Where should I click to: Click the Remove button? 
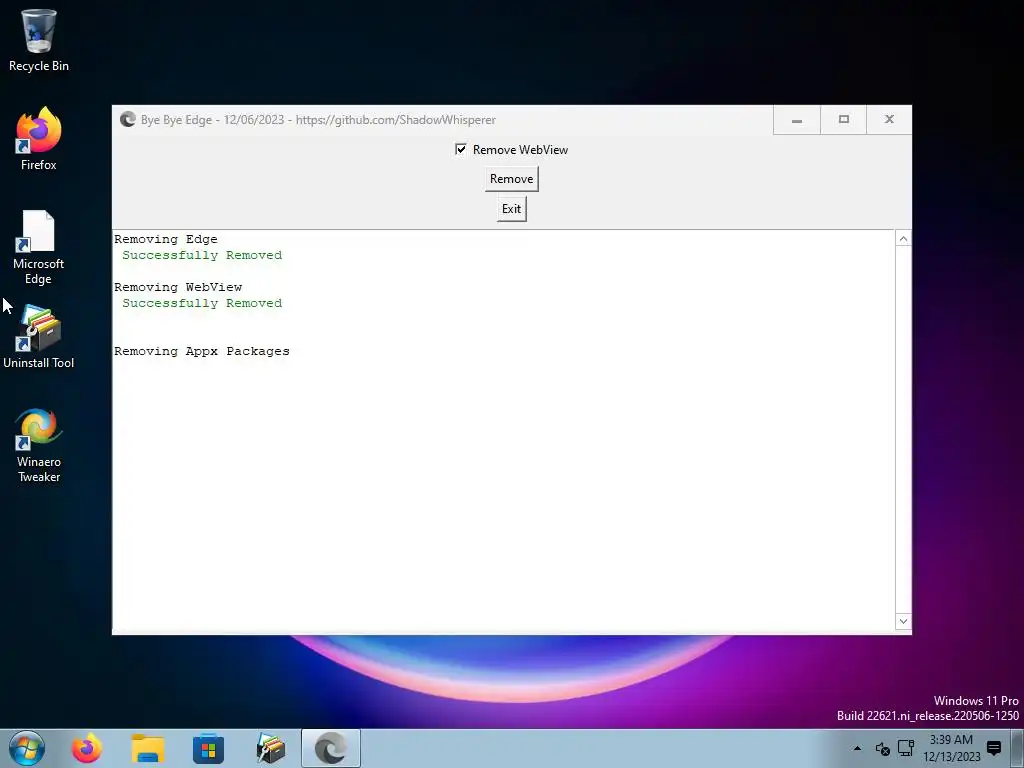point(511,179)
